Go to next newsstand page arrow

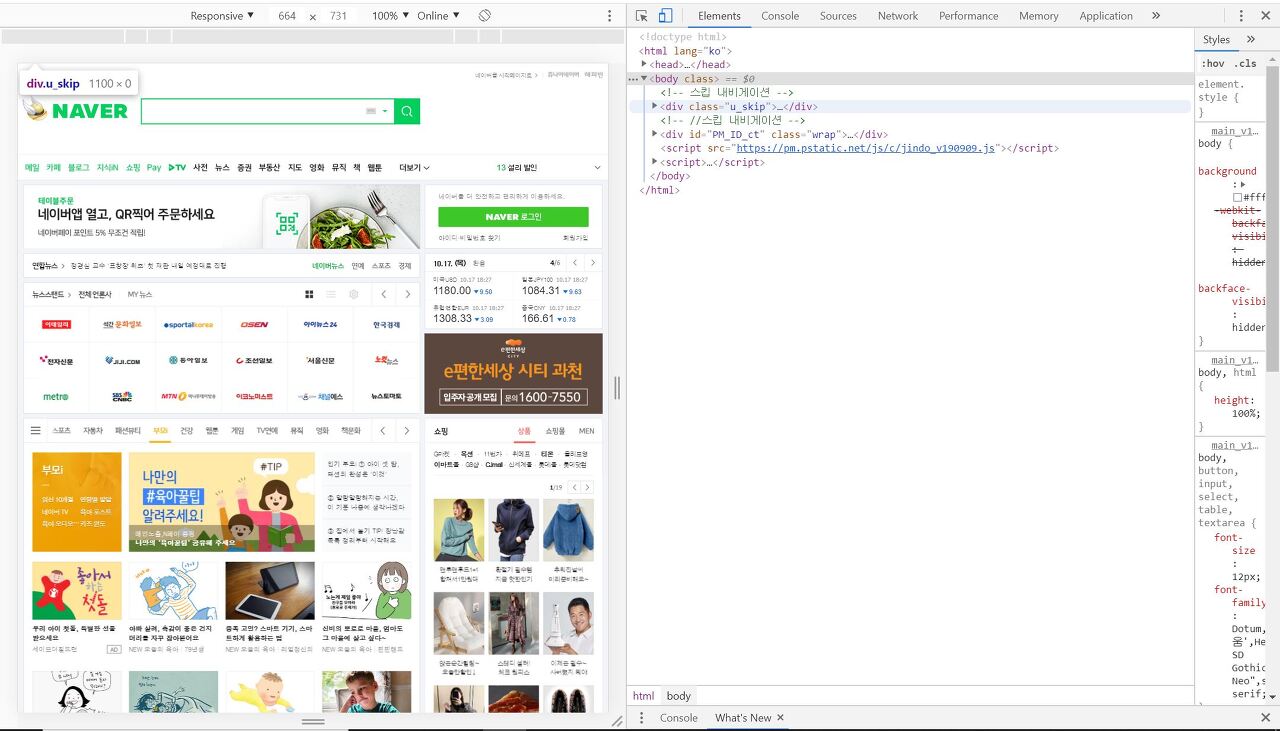coord(407,294)
